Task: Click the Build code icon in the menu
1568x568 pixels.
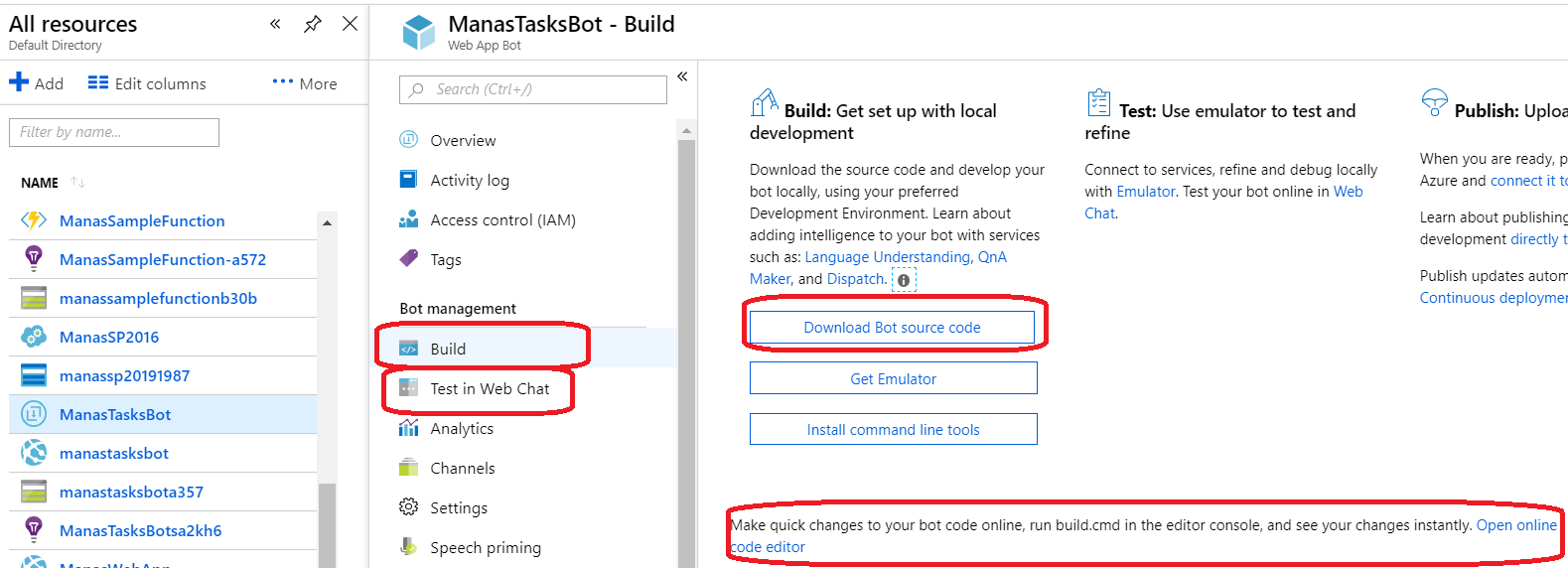Action: pos(408,349)
